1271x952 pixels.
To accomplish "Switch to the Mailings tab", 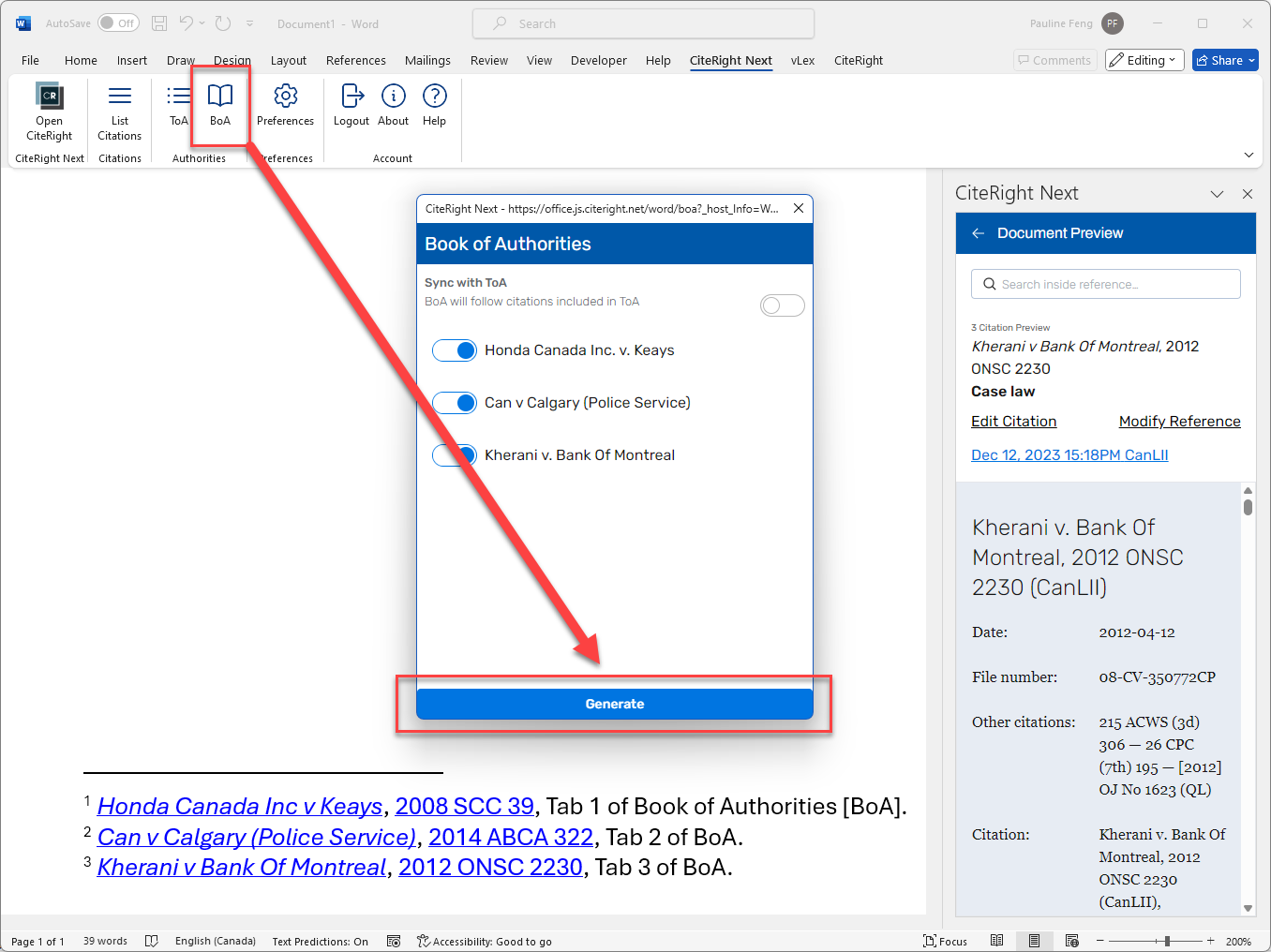I will point(427,60).
